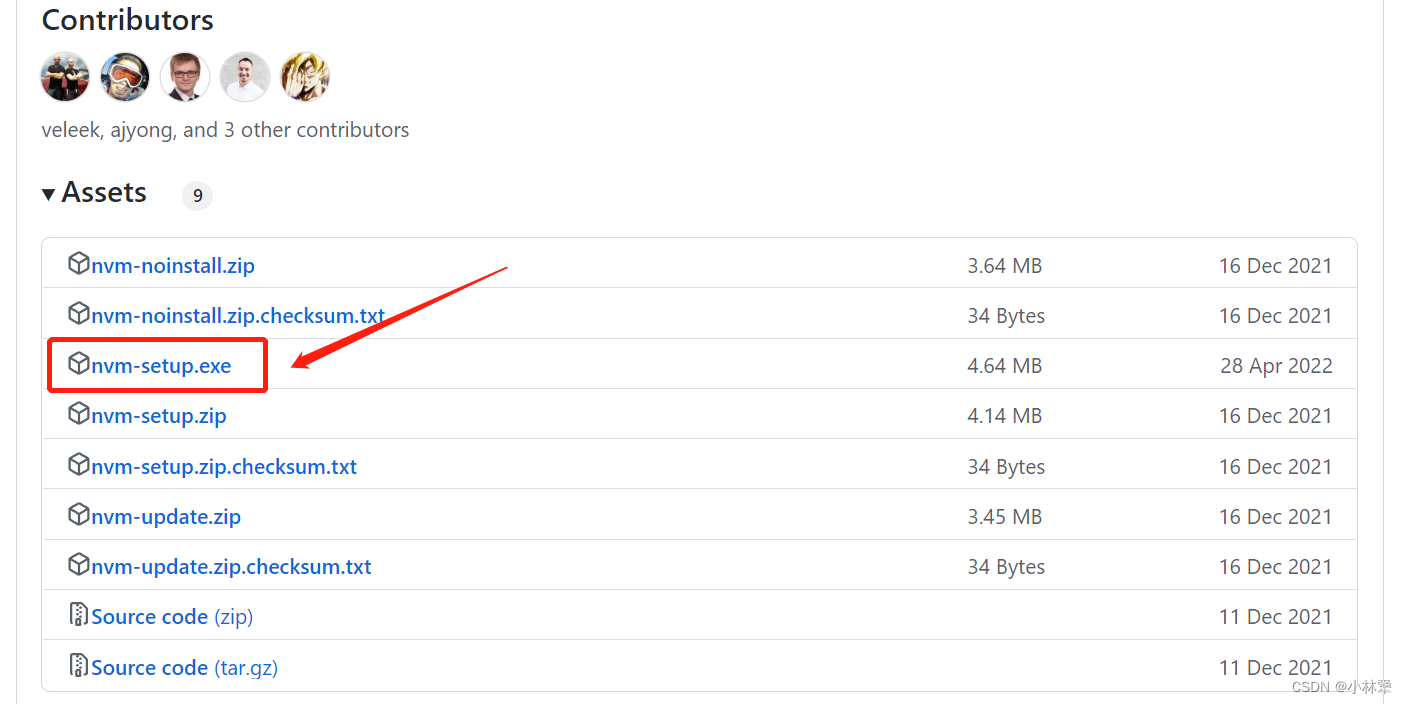
Task: Download nvm-noinstall.zip.checksum.txt
Action: pyautogui.click(x=238, y=316)
